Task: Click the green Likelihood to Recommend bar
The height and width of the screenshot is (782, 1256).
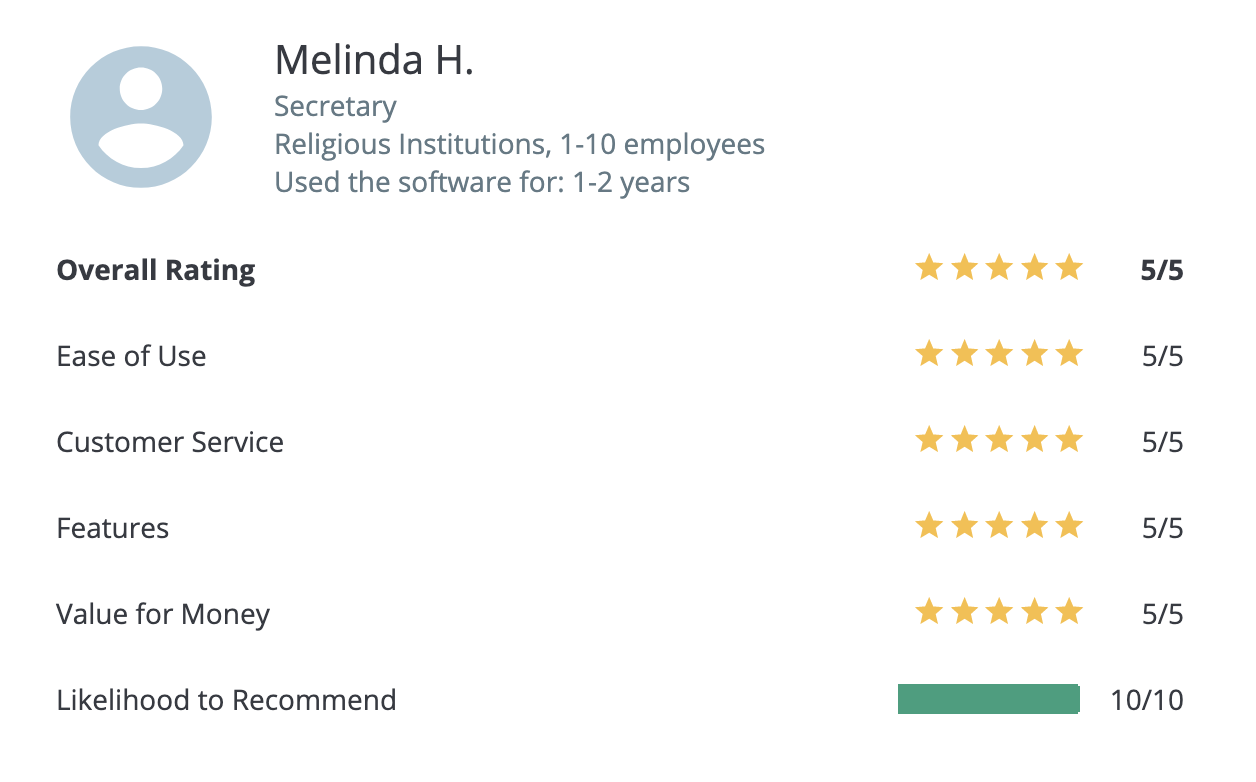Action: 989,699
